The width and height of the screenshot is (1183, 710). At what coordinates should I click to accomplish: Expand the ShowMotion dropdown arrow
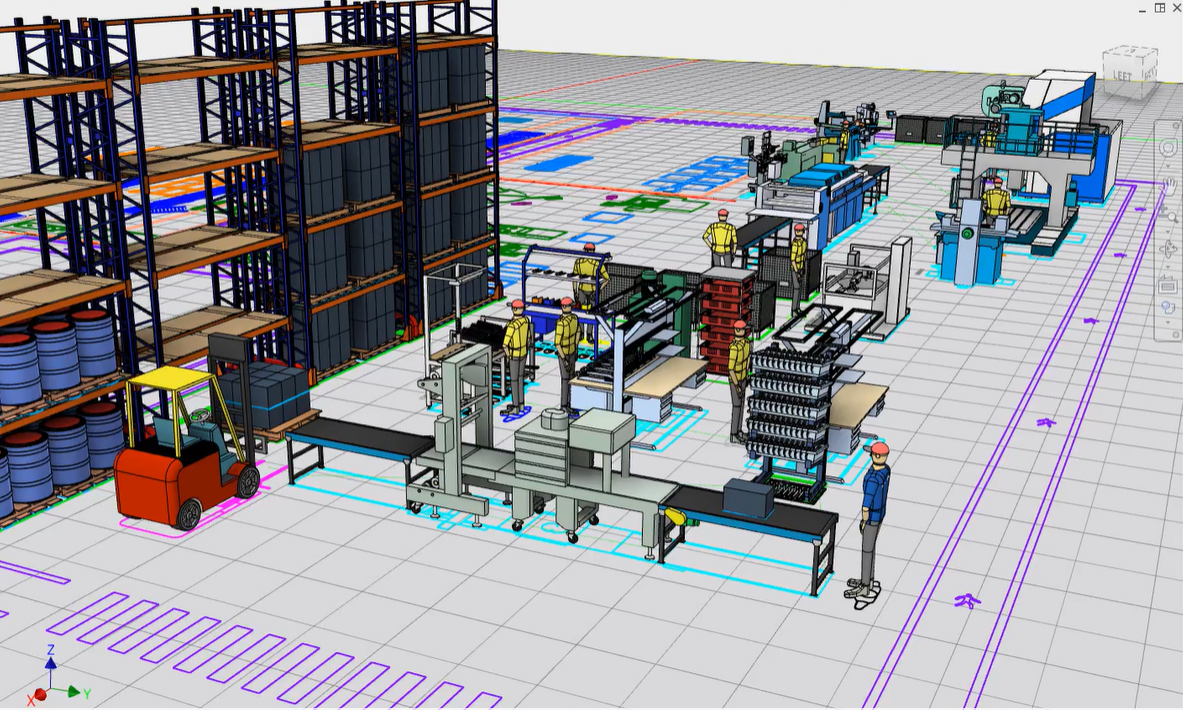click(x=1168, y=322)
